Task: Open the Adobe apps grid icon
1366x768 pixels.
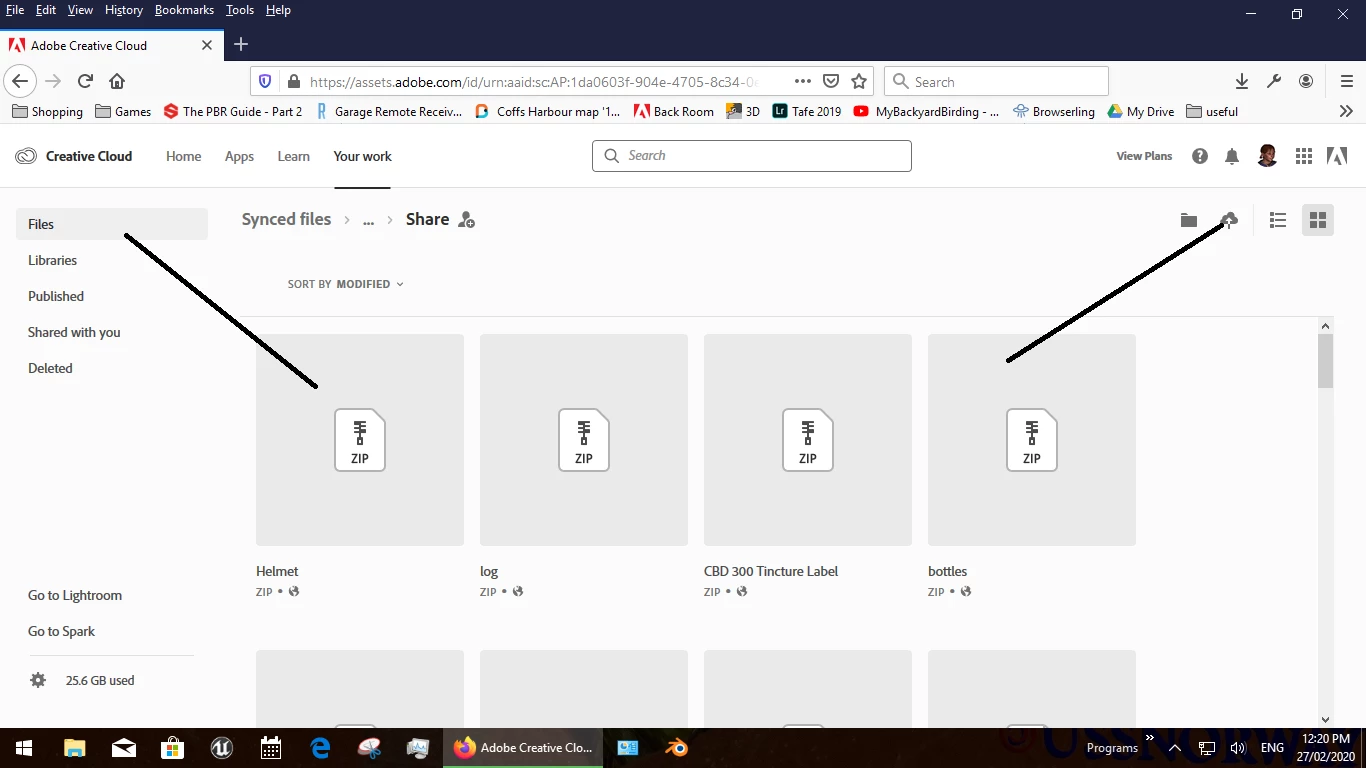Action: click(1303, 156)
